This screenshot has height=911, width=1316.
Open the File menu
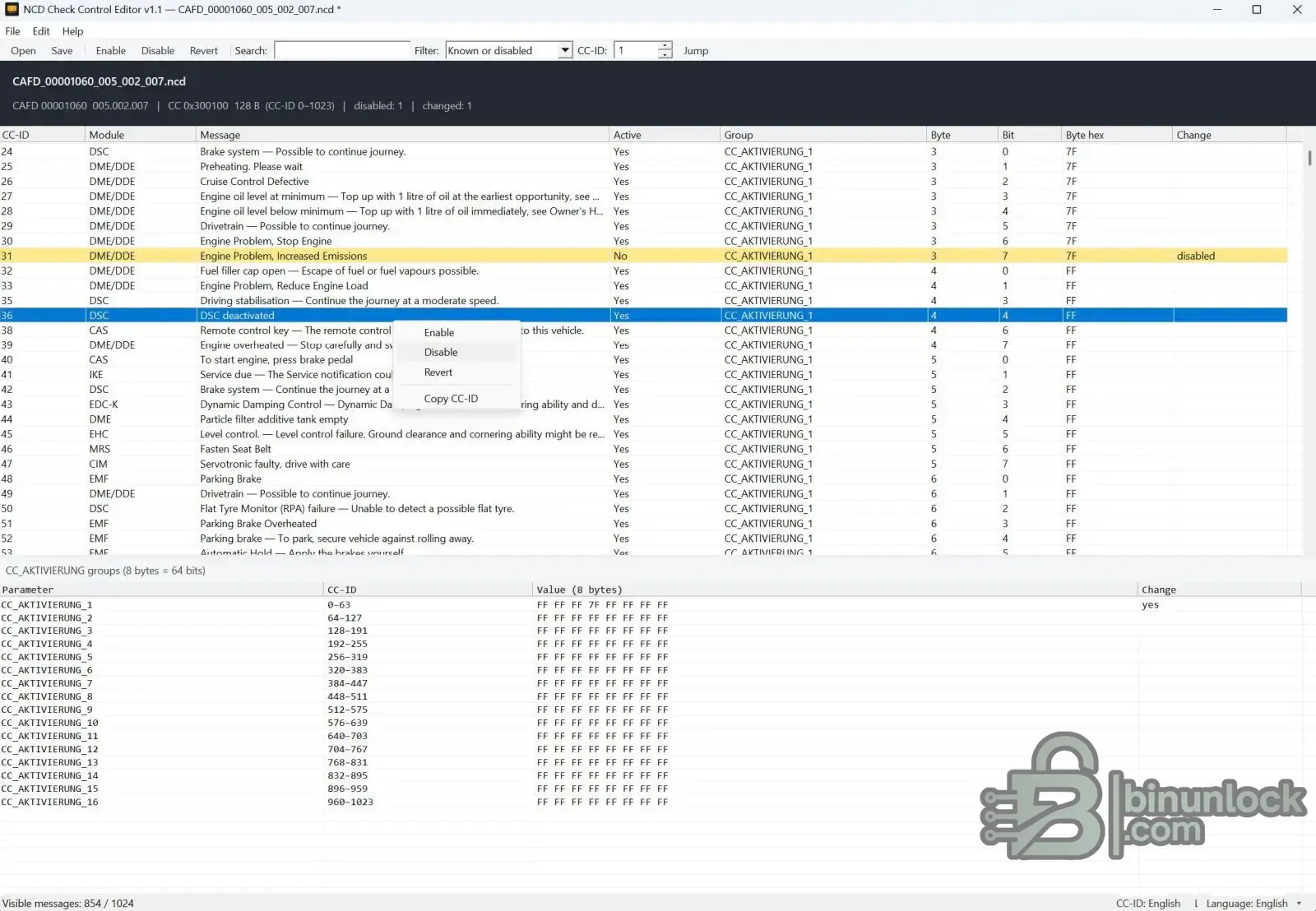coord(12,31)
